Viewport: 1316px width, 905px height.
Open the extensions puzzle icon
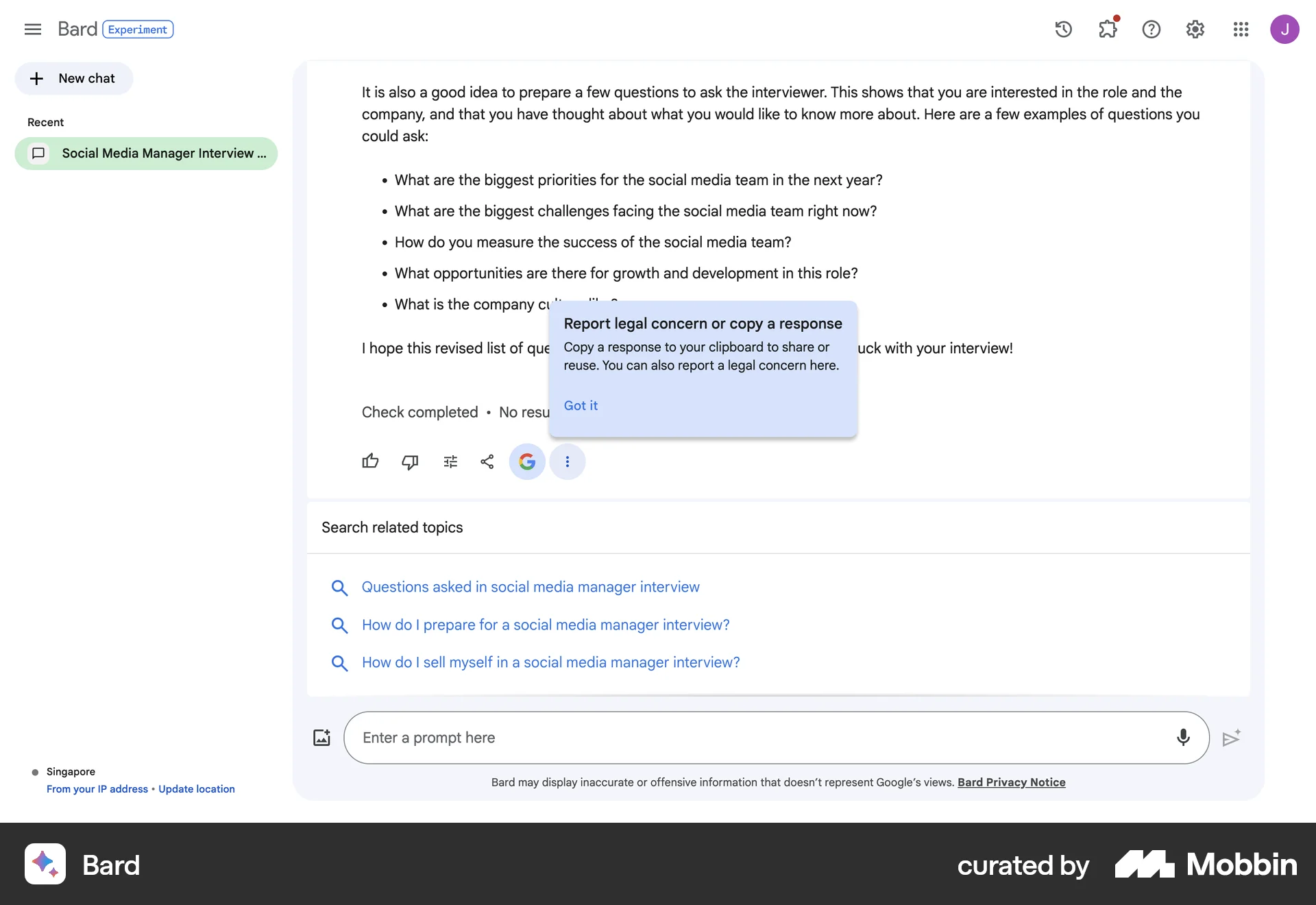pos(1108,29)
